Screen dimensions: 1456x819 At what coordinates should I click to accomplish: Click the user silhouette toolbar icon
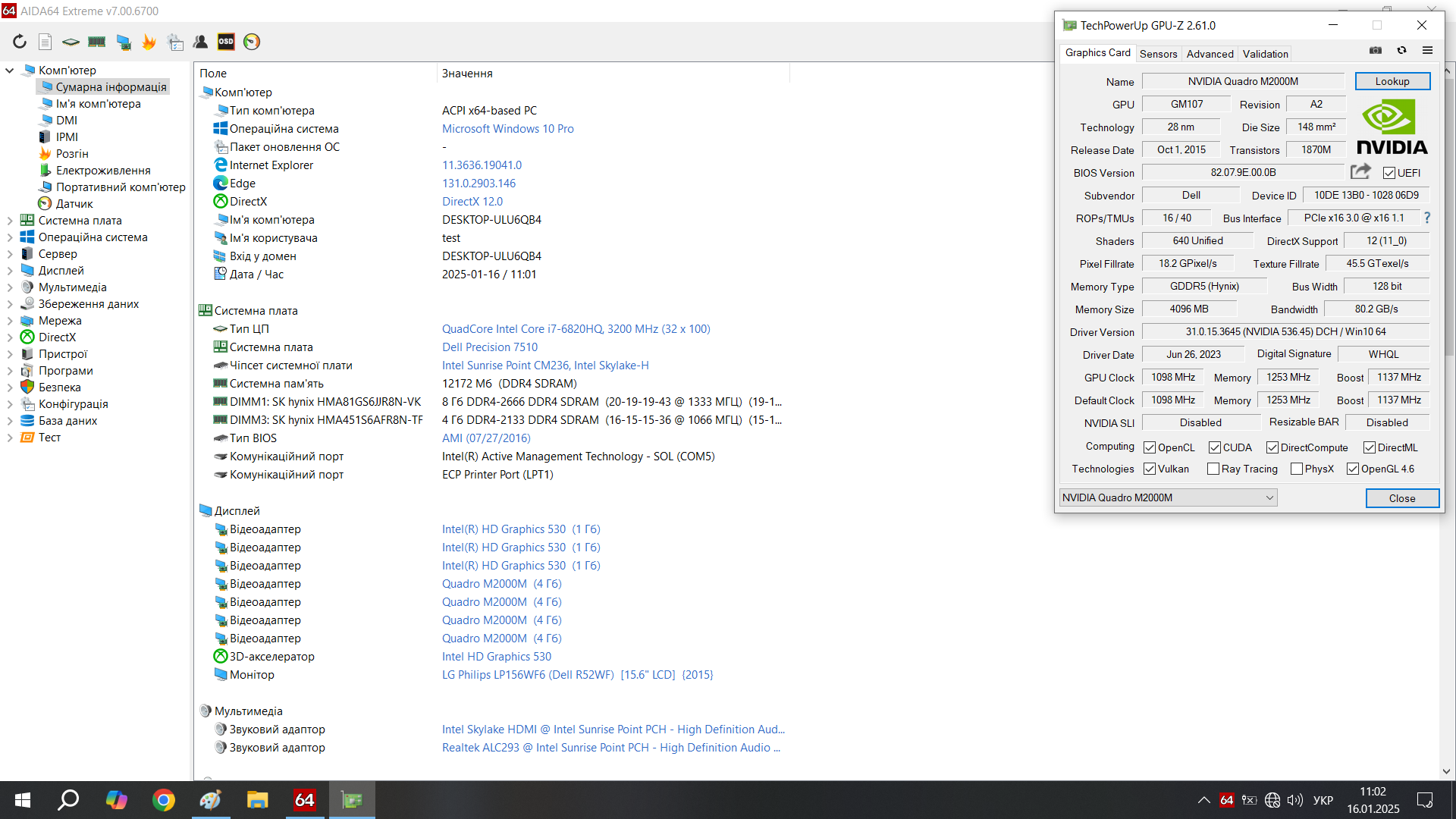[200, 42]
